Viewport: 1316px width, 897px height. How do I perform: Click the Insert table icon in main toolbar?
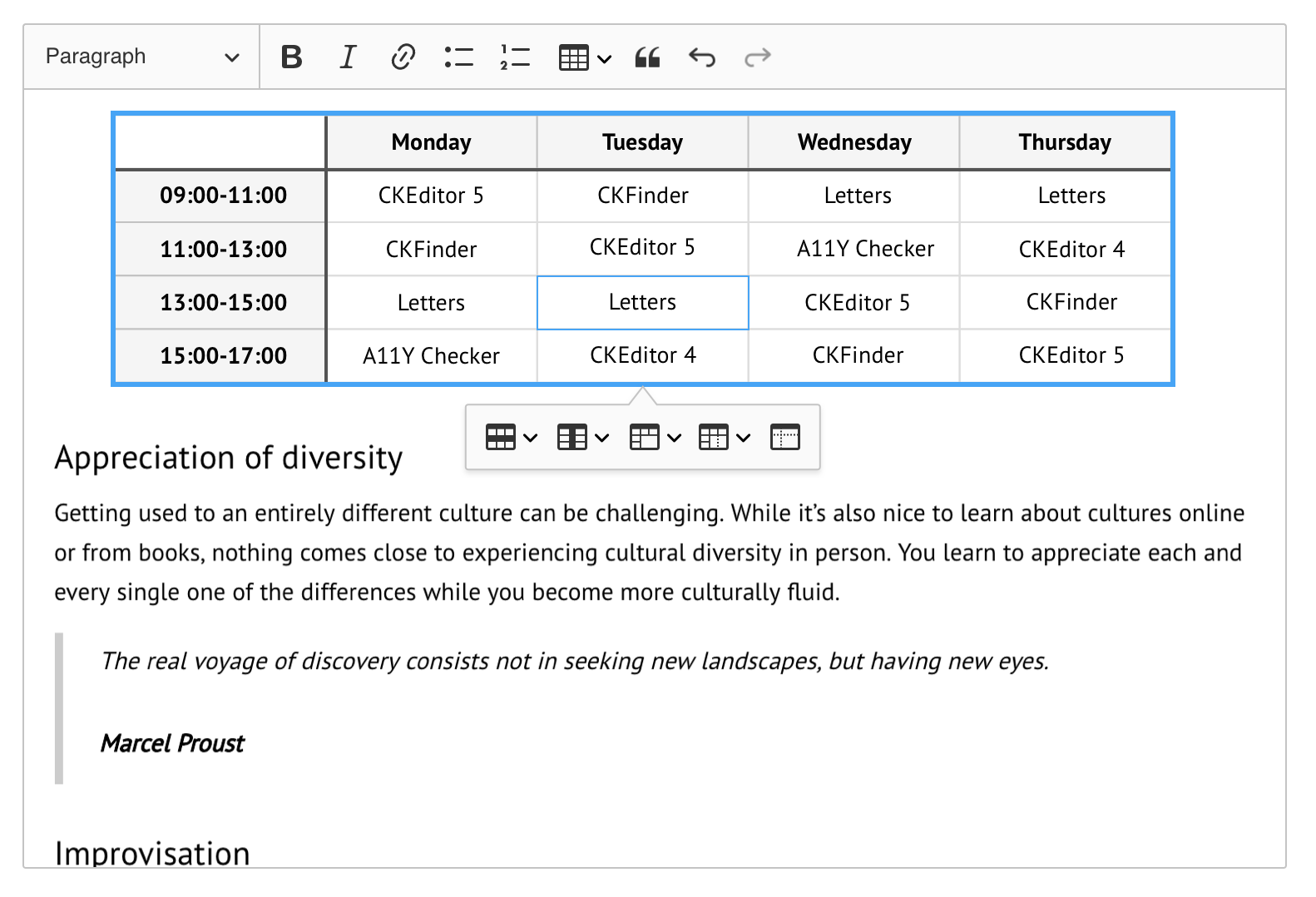coord(574,57)
